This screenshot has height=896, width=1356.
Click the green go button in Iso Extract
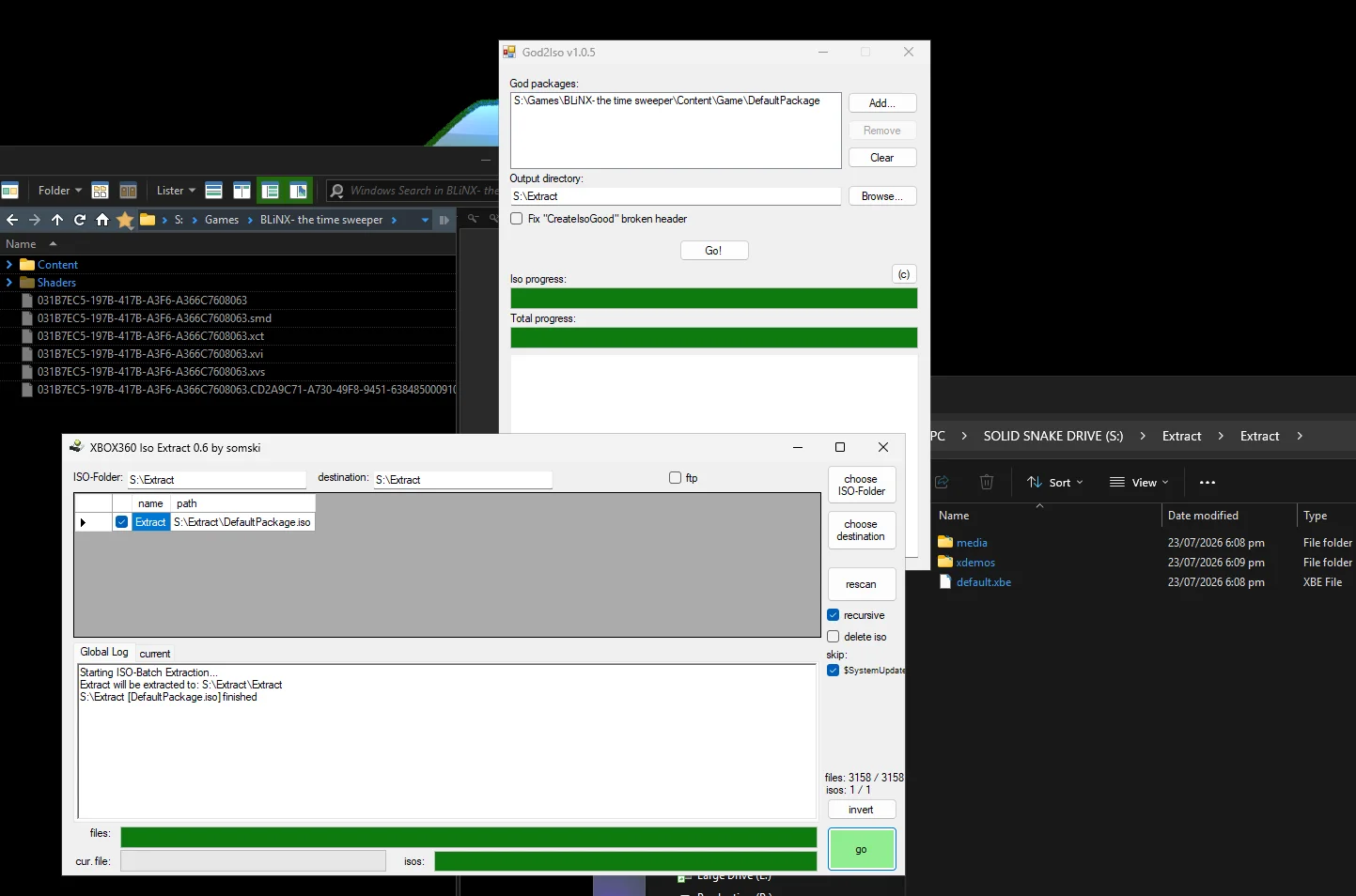click(x=862, y=849)
